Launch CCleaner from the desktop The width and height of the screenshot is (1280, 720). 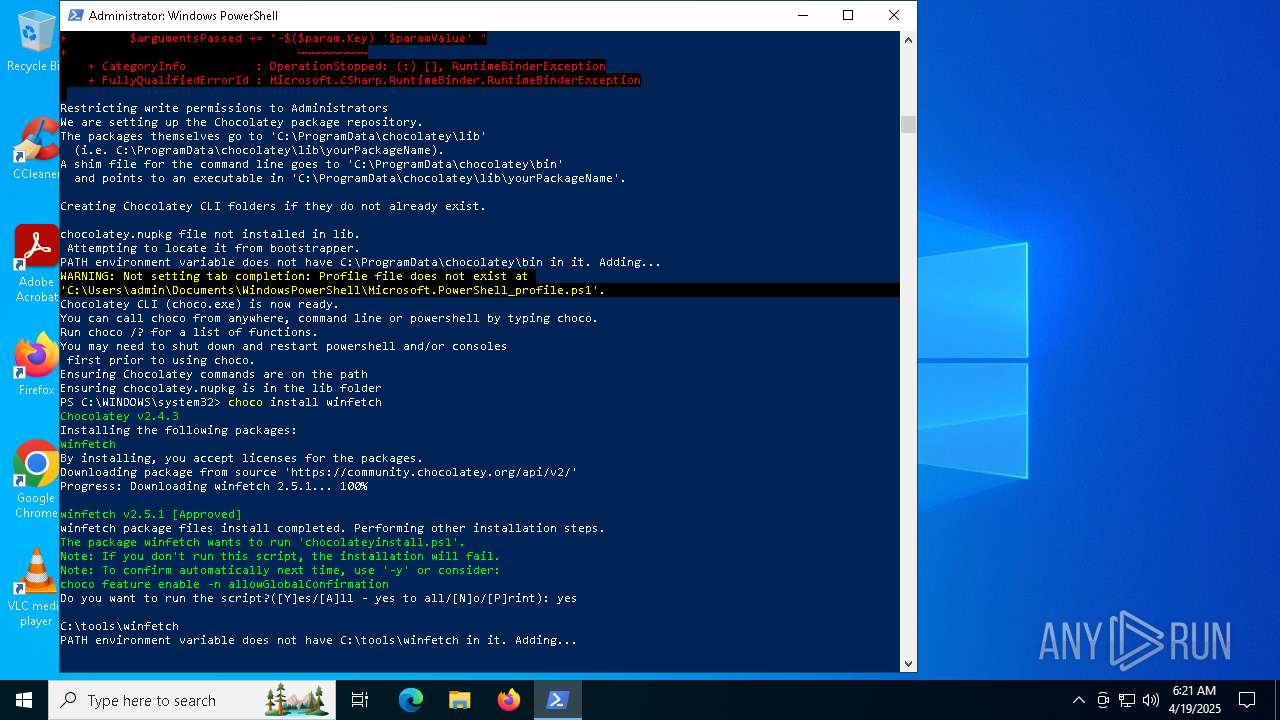(36, 150)
